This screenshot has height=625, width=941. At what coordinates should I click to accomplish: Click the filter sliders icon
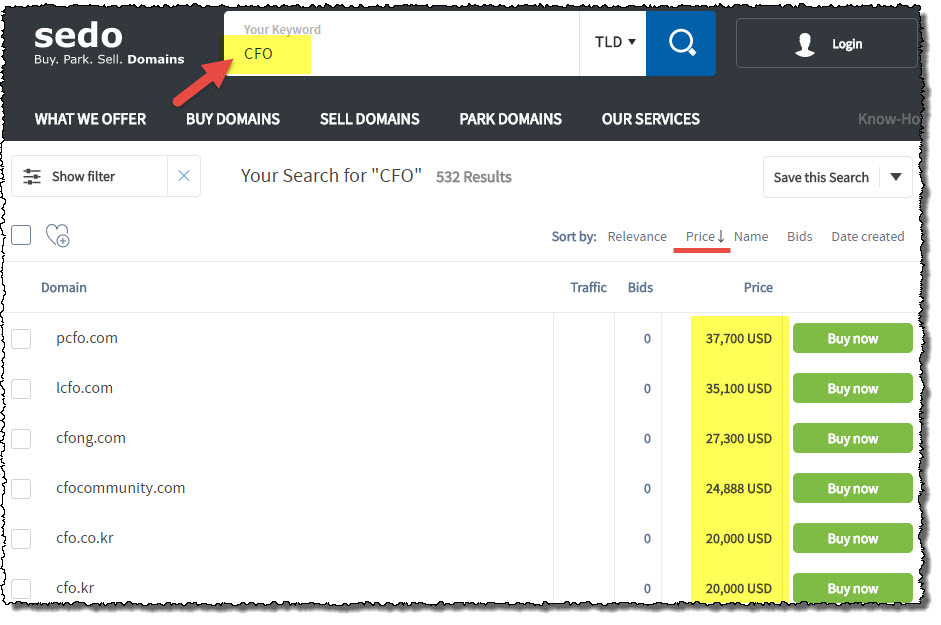(32, 177)
